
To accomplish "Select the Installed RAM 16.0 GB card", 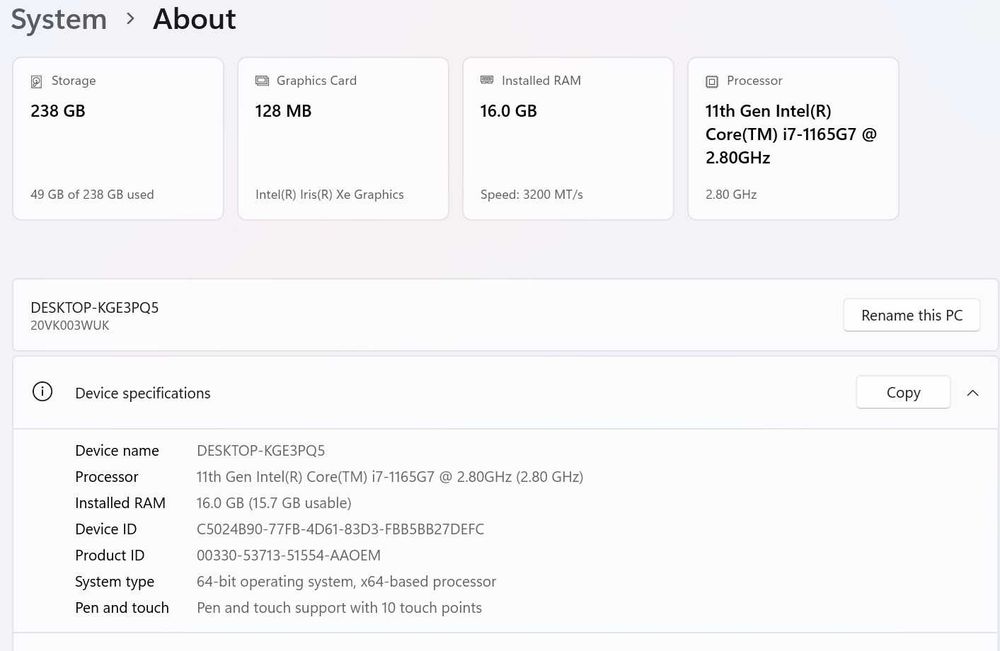I will pos(568,138).
